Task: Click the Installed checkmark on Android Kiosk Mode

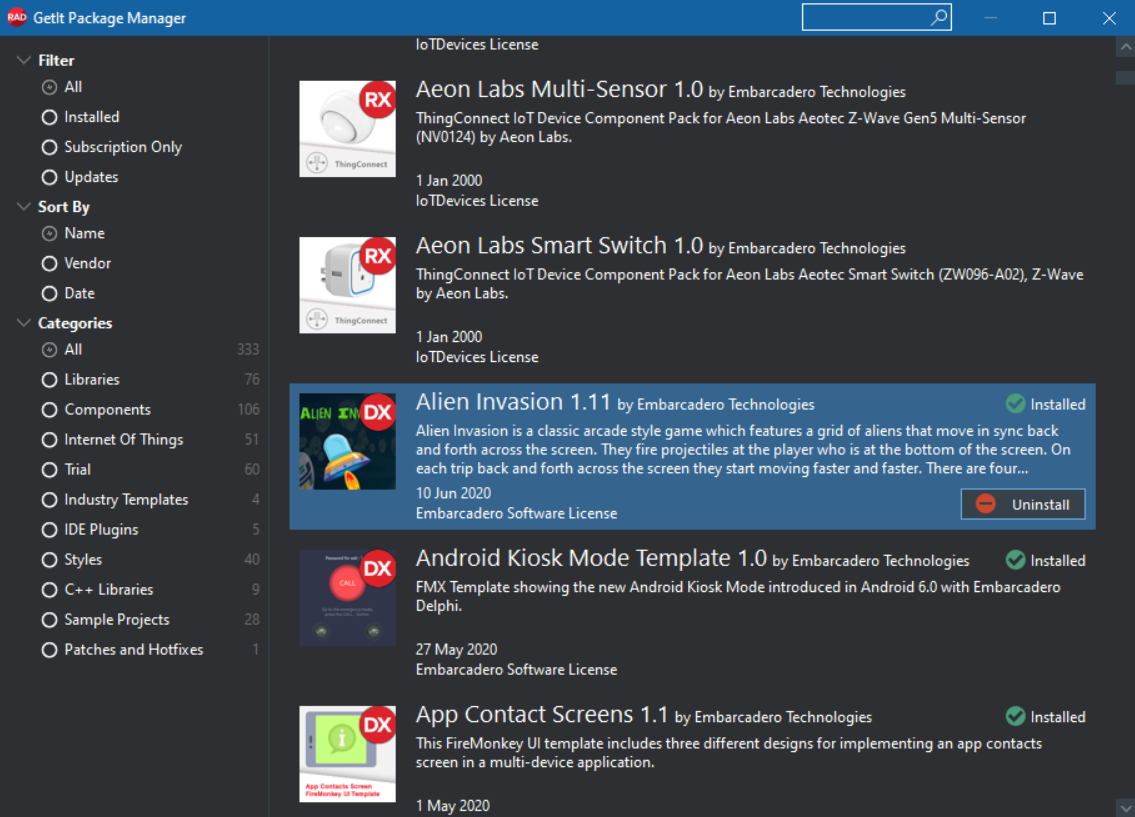Action: (1016, 560)
